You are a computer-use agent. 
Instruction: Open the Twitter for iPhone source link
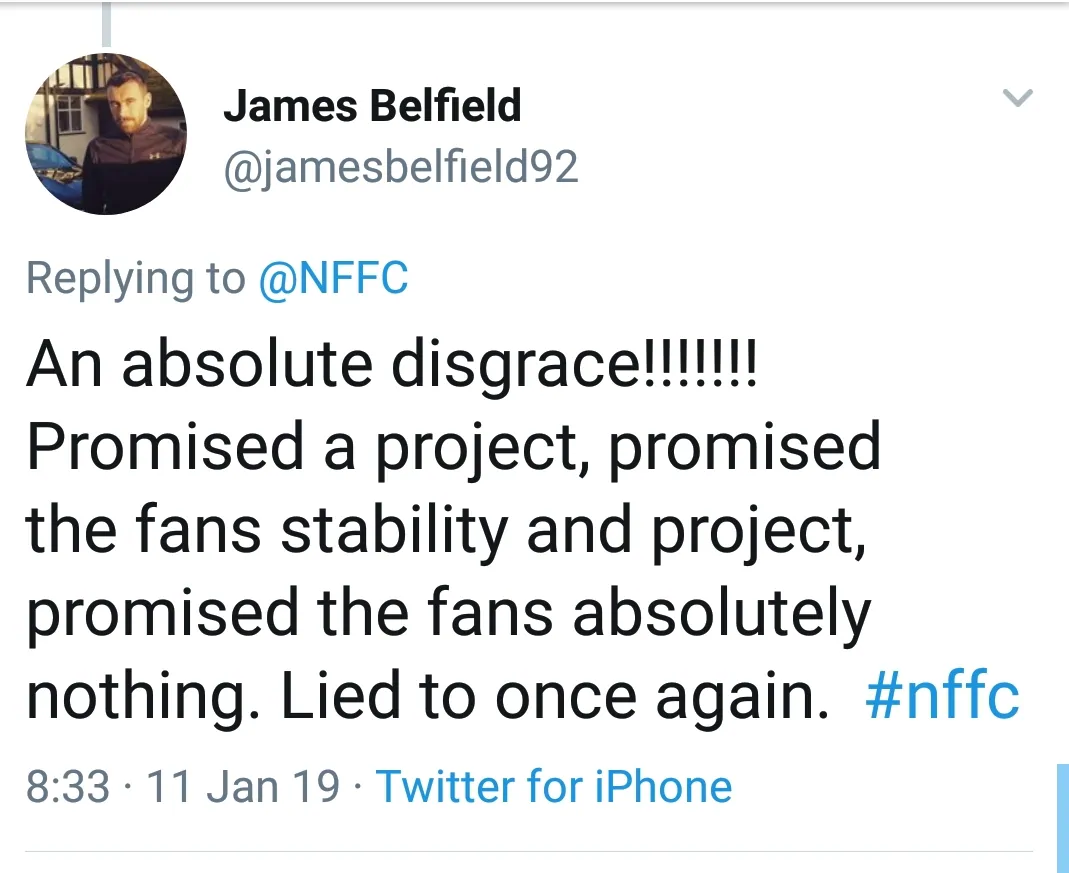[x=553, y=786]
